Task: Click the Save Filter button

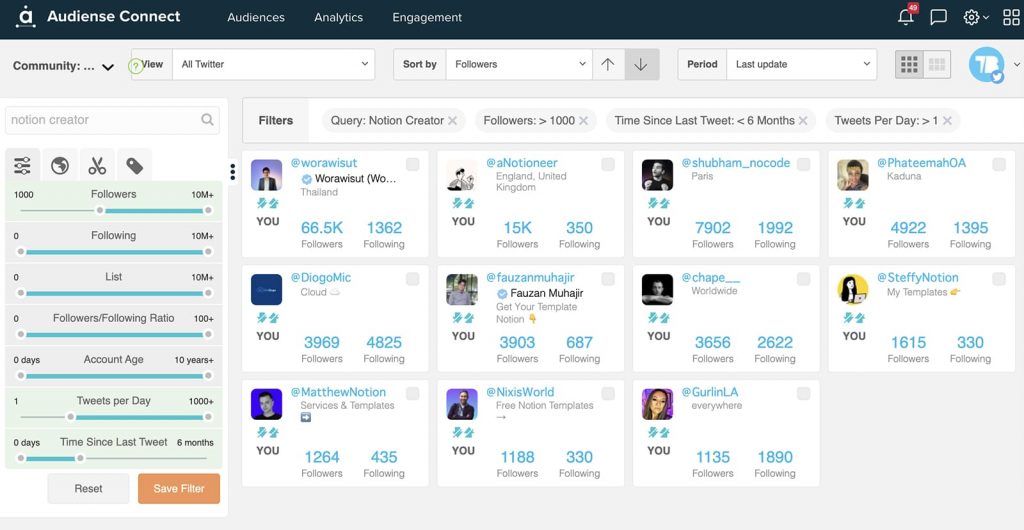Action: pyautogui.click(x=179, y=488)
